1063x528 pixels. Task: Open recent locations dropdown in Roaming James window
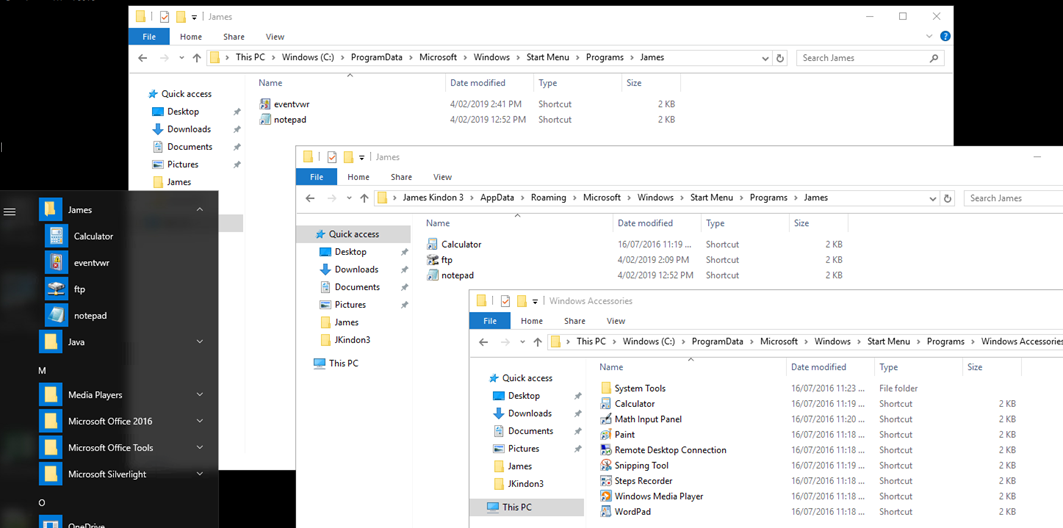pos(348,199)
